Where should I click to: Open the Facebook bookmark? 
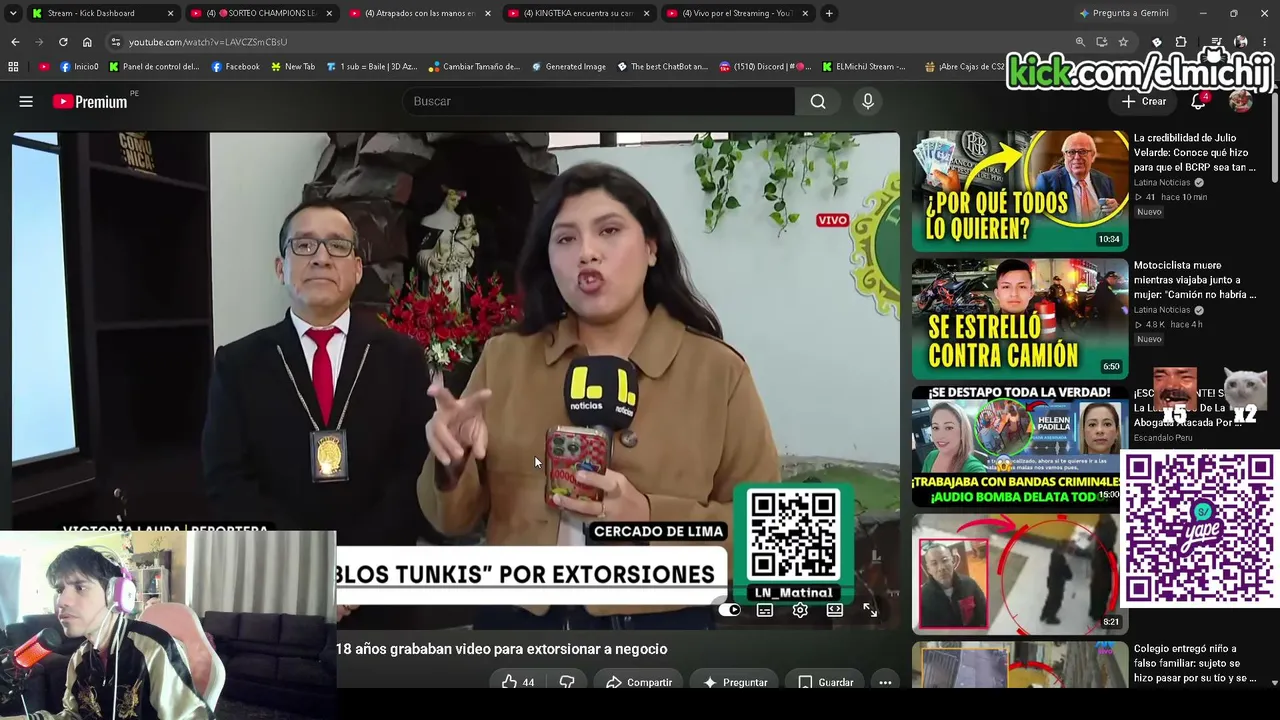235,67
